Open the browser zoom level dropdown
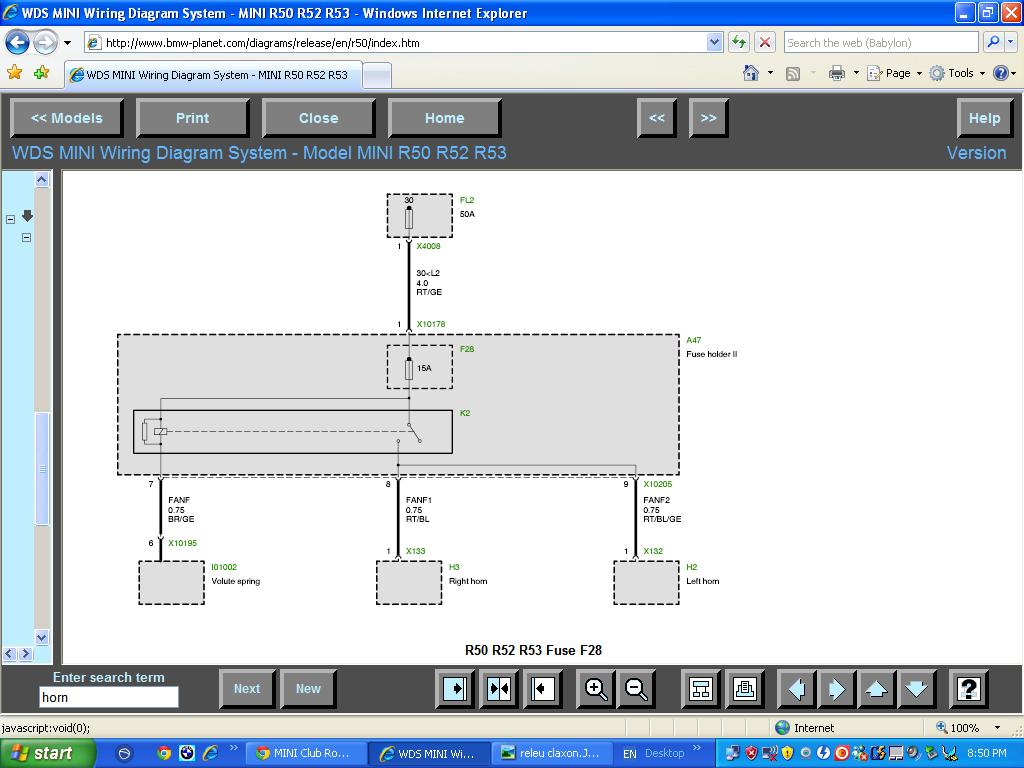 [x=997, y=728]
